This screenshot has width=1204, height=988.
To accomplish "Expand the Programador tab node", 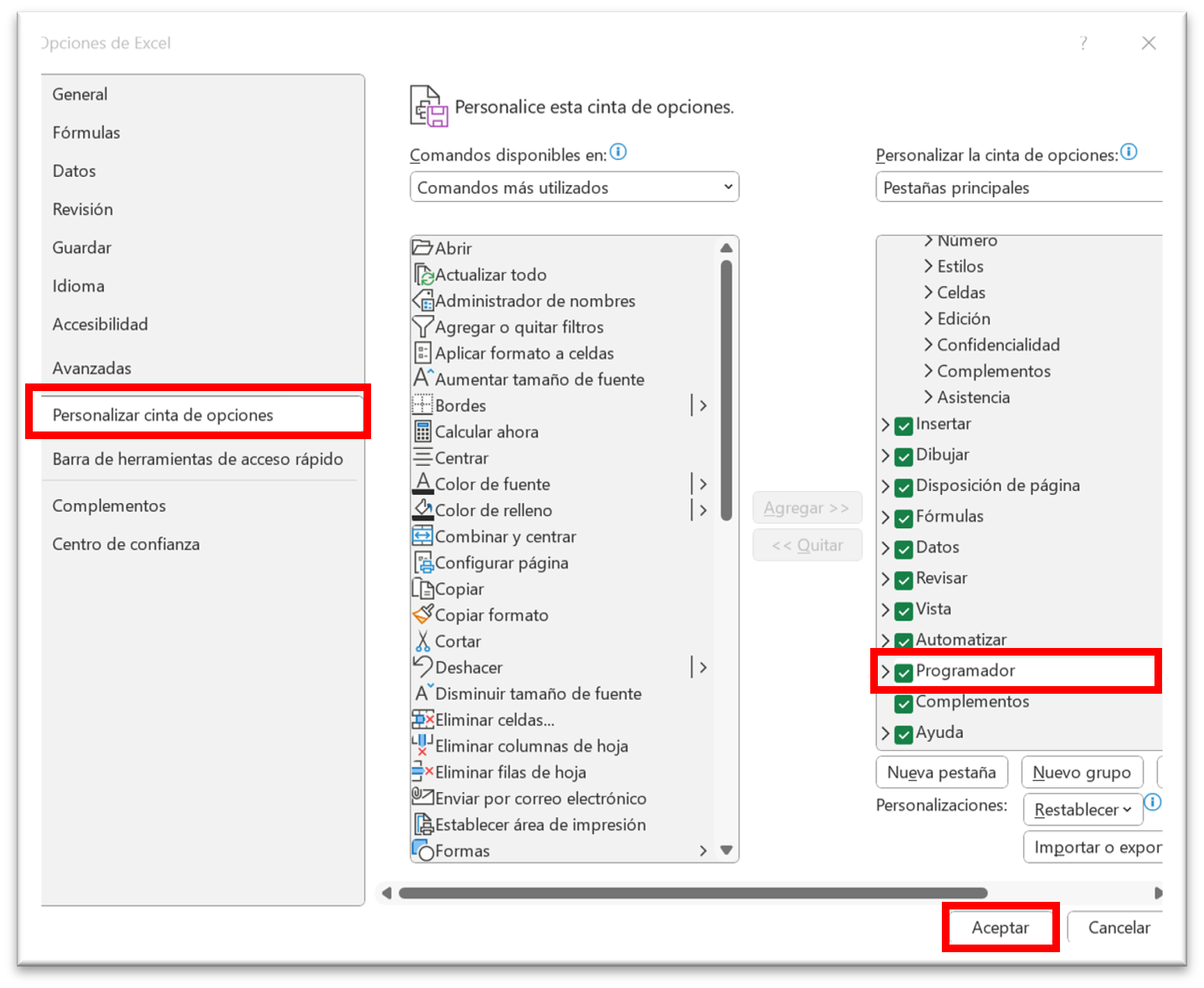I will [885, 672].
